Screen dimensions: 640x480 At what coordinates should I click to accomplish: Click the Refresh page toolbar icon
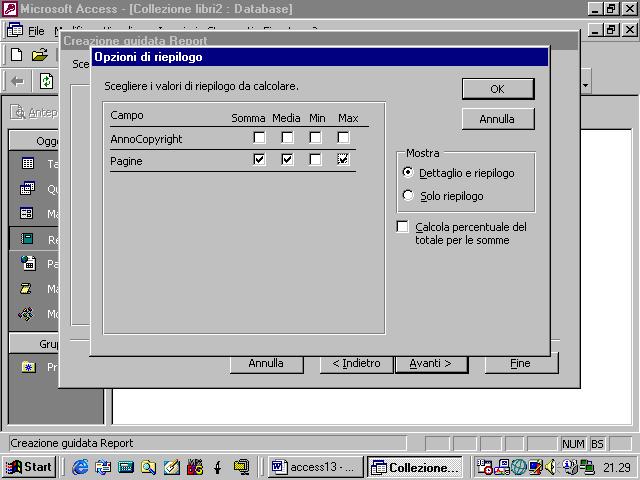point(46,81)
